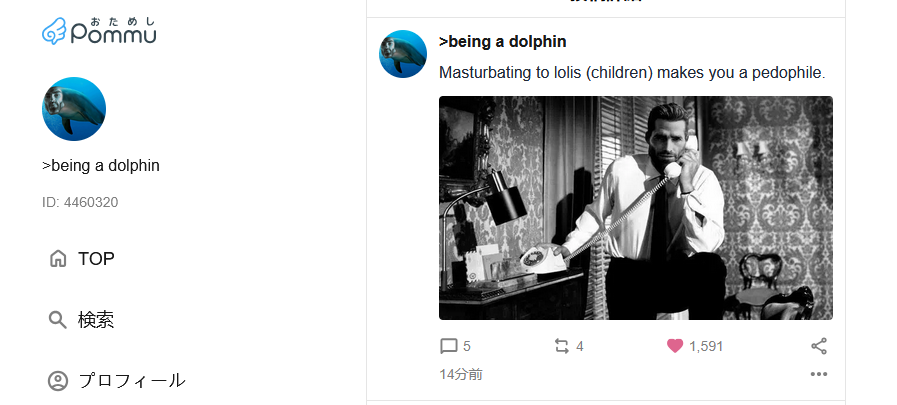The width and height of the screenshot is (897, 405).
Task: Select the TOP menu label
Action: click(x=96, y=259)
